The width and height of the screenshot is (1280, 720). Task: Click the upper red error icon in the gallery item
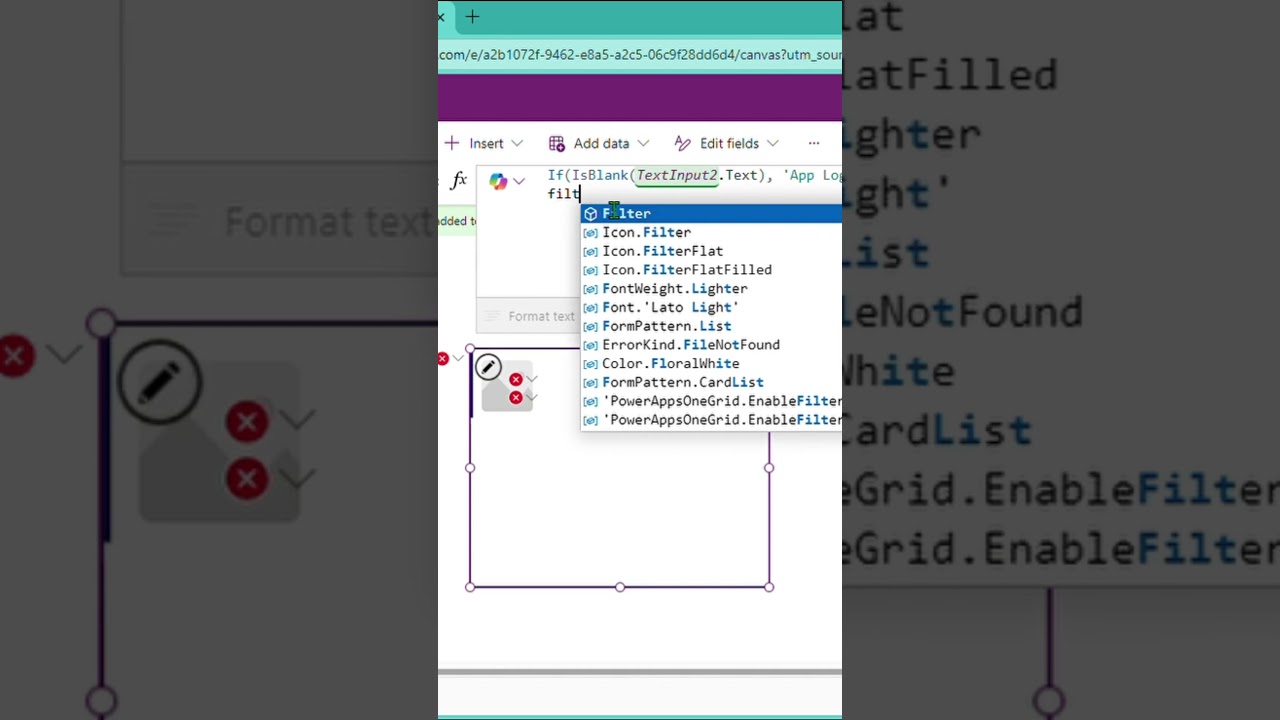coord(515,379)
